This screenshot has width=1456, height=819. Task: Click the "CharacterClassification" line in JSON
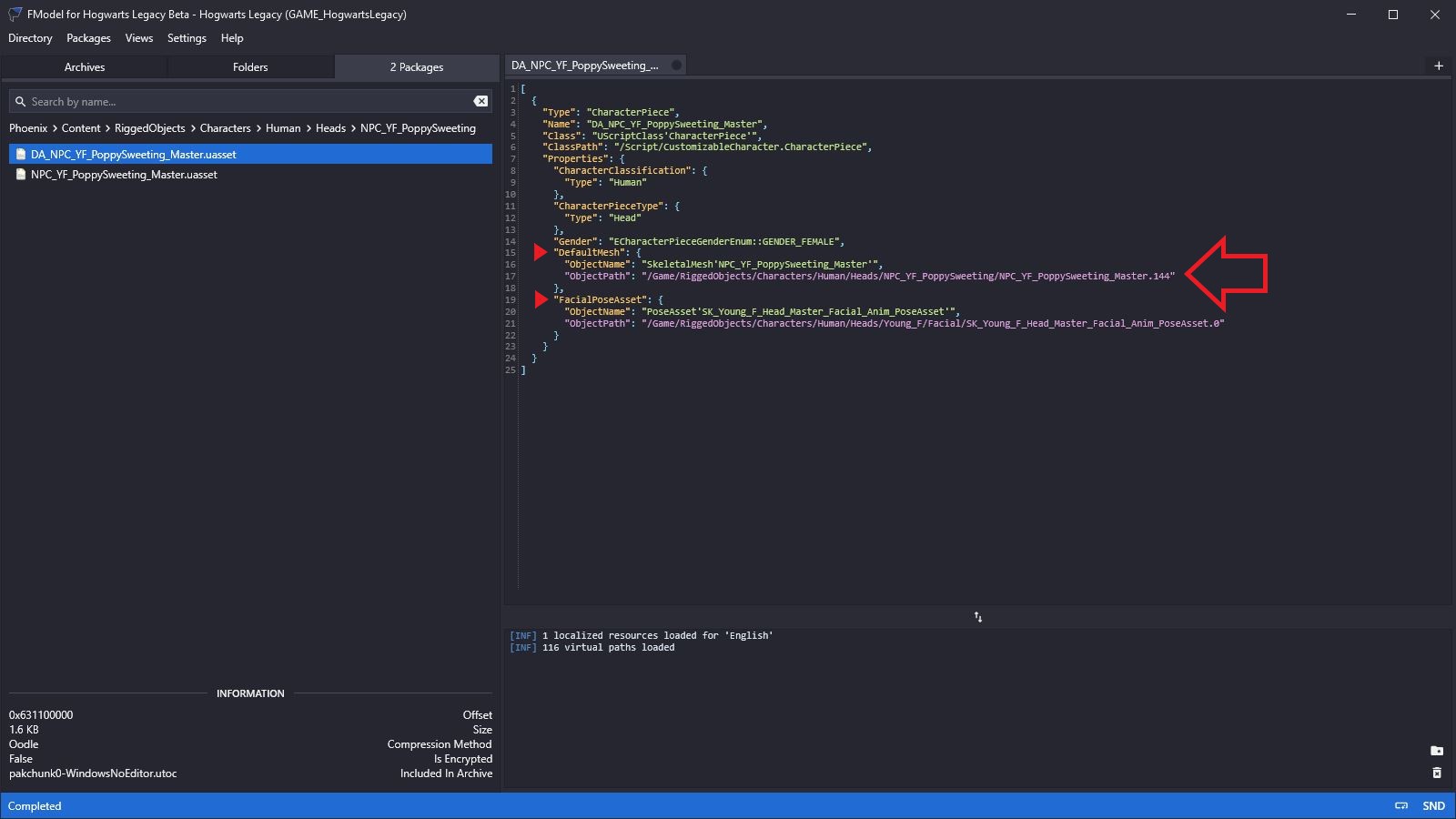pos(630,171)
